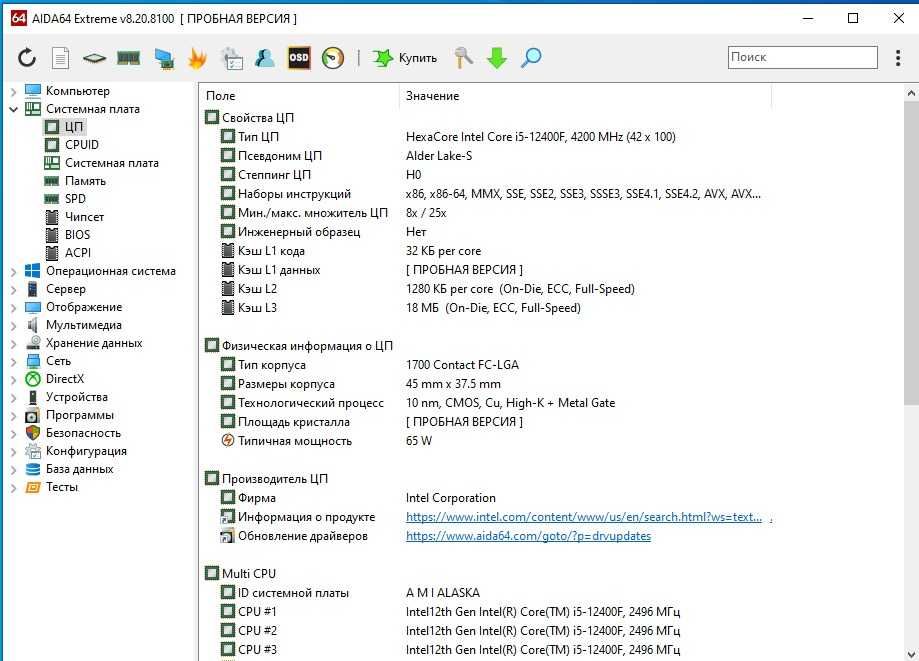Click the scrollbar up arrow
919x661 pixels.
point(910,93)
